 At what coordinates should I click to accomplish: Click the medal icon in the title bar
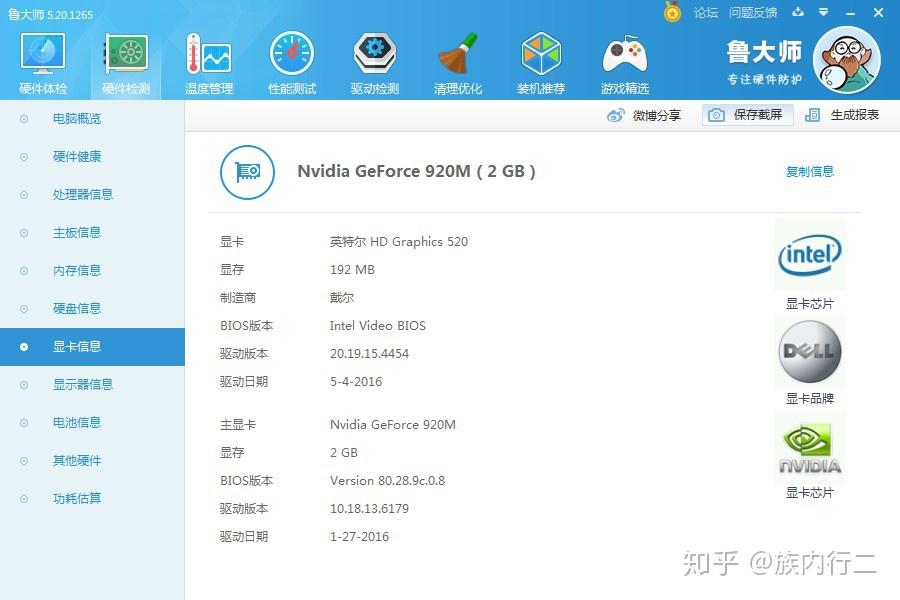[x=672, y=13]
